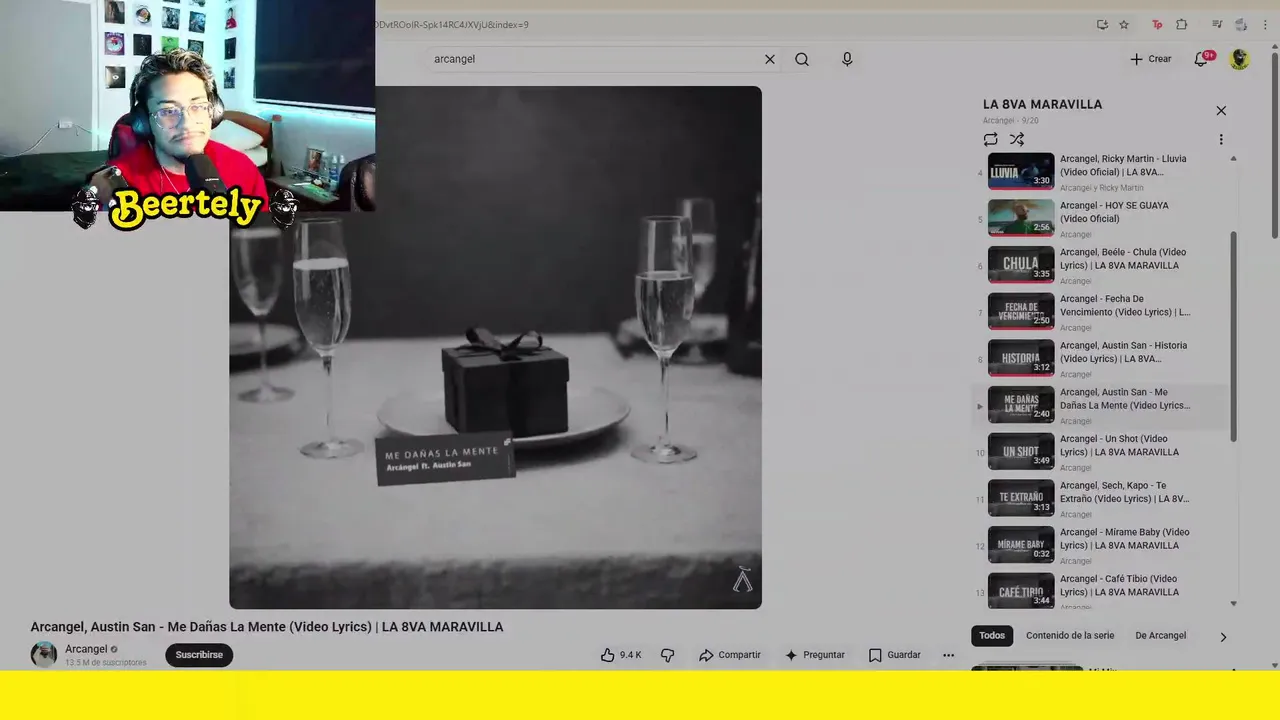Play Historia thumbnail in playlist
1280x720 pixels.
[1021, 358]
